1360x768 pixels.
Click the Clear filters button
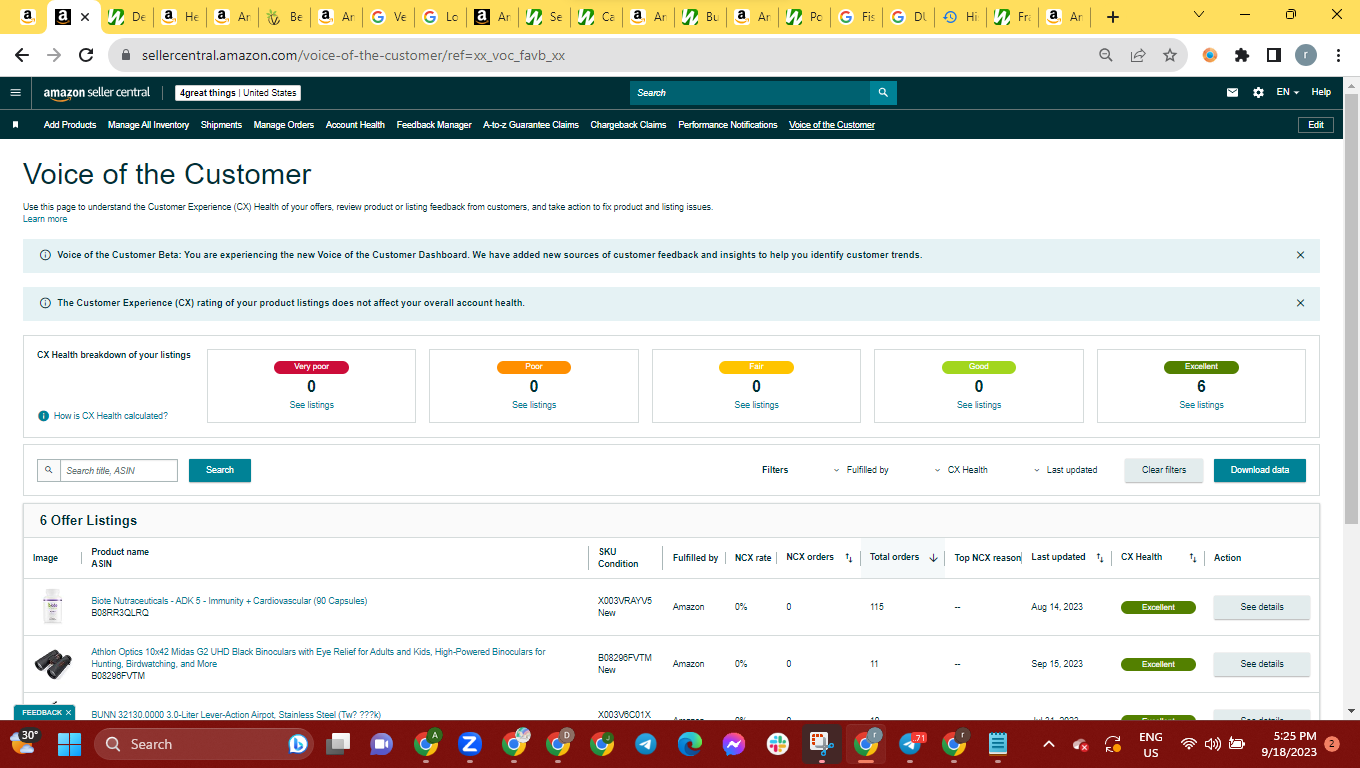pyautogui.click(x=1164, y=470)
